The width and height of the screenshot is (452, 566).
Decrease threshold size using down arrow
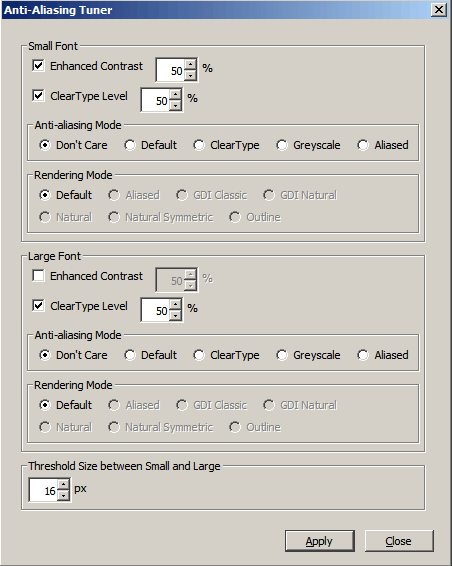(63, 495)
